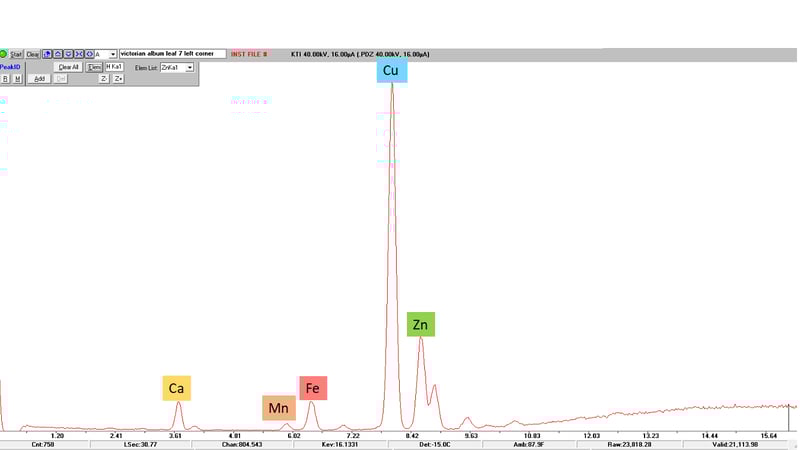This screenshot has height=450, width=800.
Task: Click the blue down-arrow vertical scale icon
Action: point(68,54)
